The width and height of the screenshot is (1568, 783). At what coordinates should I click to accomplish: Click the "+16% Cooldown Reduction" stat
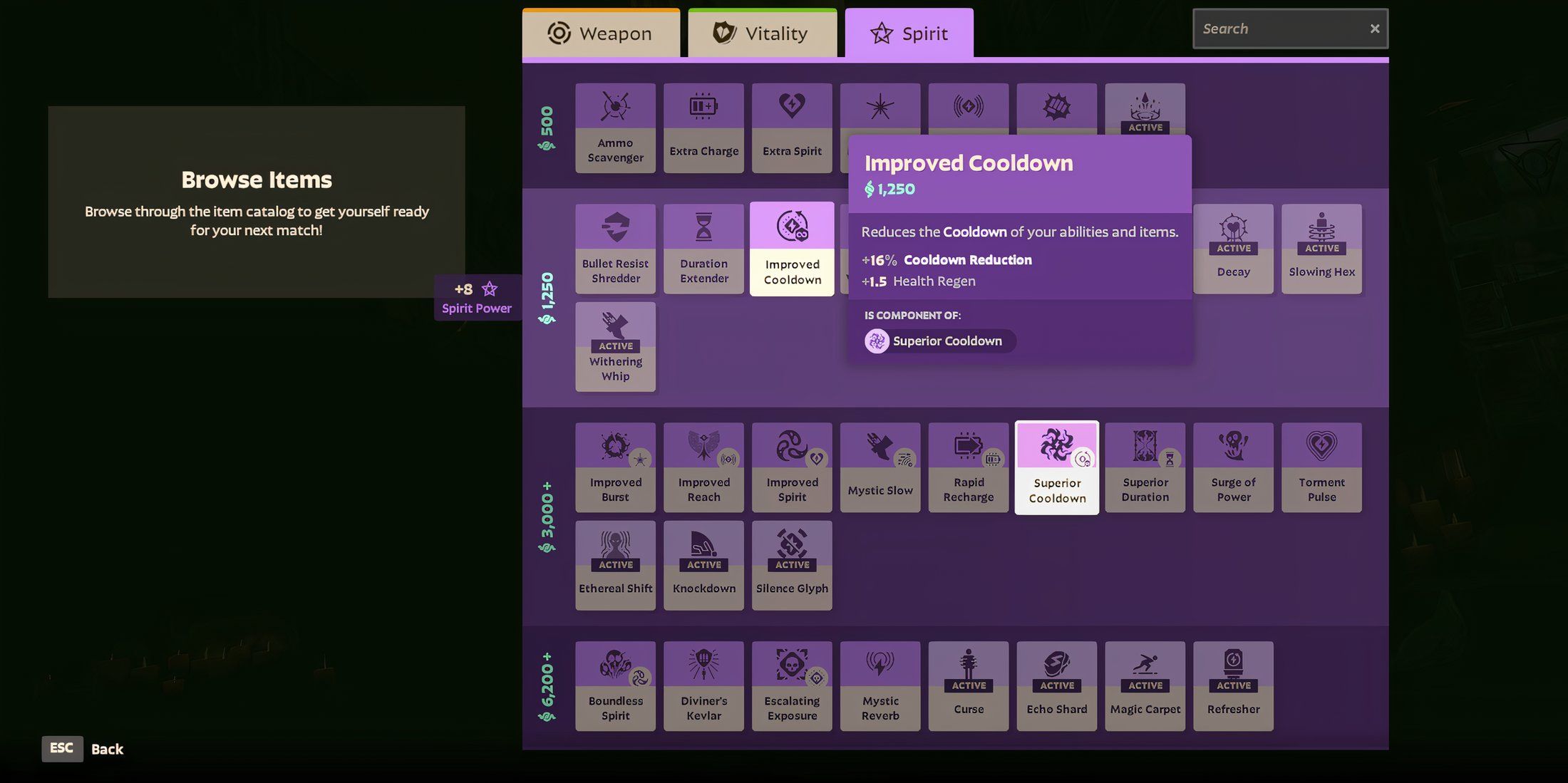tap(947, 260)
